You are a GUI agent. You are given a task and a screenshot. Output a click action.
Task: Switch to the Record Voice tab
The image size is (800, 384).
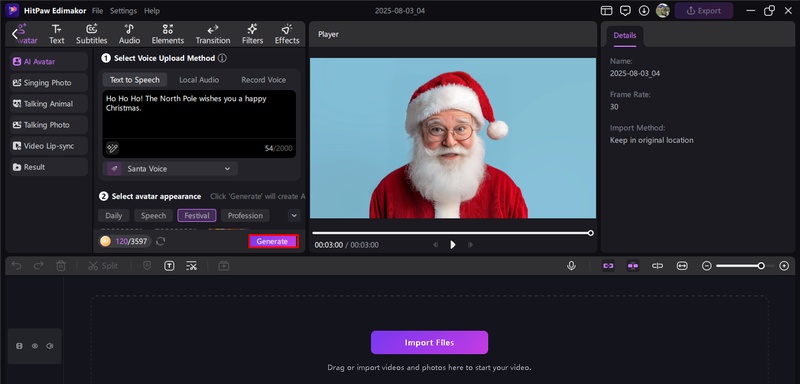(x=263, y=80)
